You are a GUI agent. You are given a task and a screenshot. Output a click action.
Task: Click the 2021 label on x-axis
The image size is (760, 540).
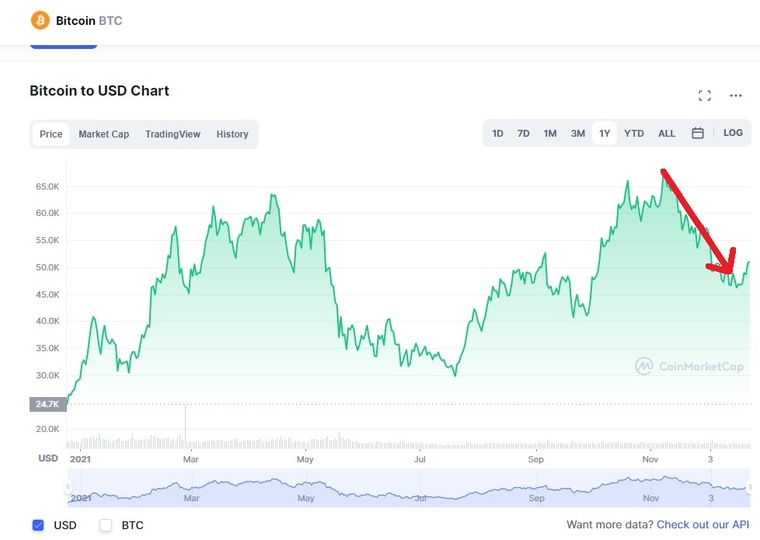(80, 459)
